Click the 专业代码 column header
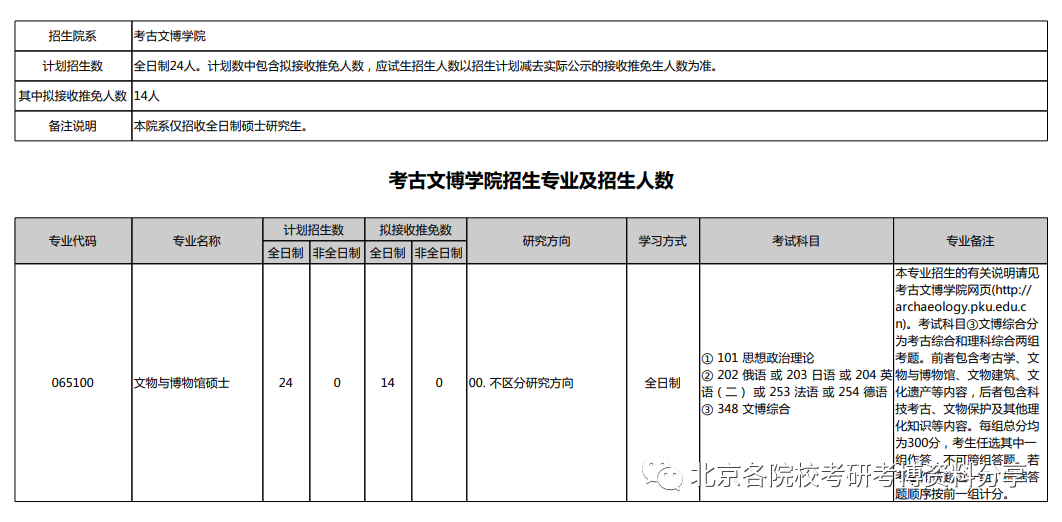Viewport: 1062px width, 522px height. pos(72,241)
